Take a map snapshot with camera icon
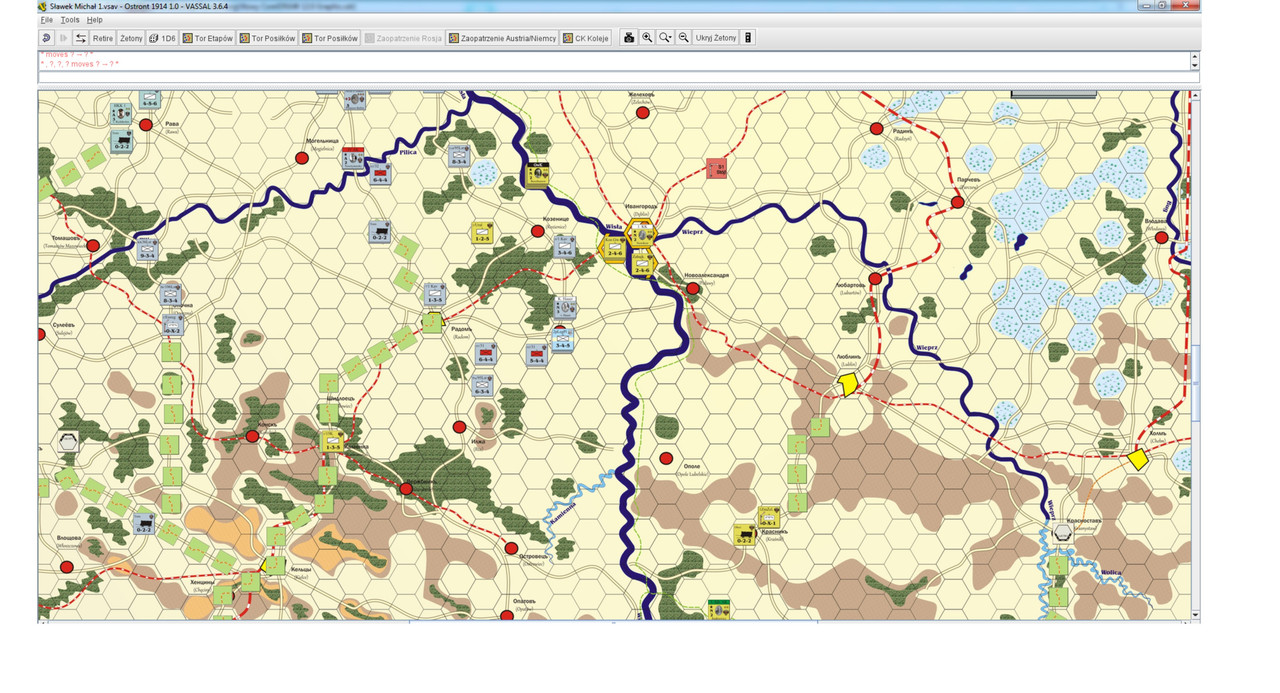Image resolution: width=1280 pixels, height=693 pixels. (x=629, y=38)
